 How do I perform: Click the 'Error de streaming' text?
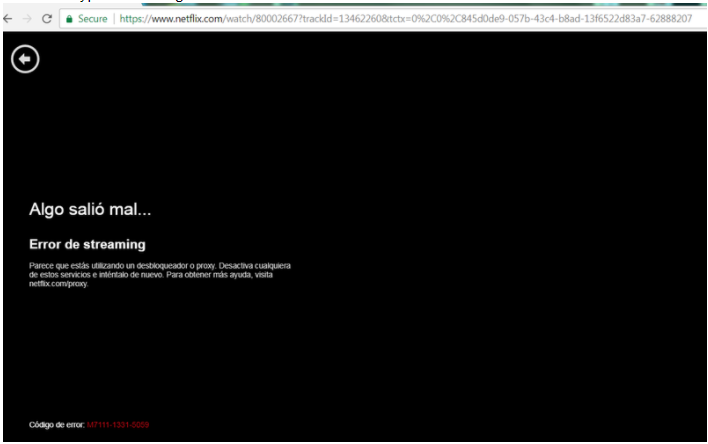tap(87, 244)
